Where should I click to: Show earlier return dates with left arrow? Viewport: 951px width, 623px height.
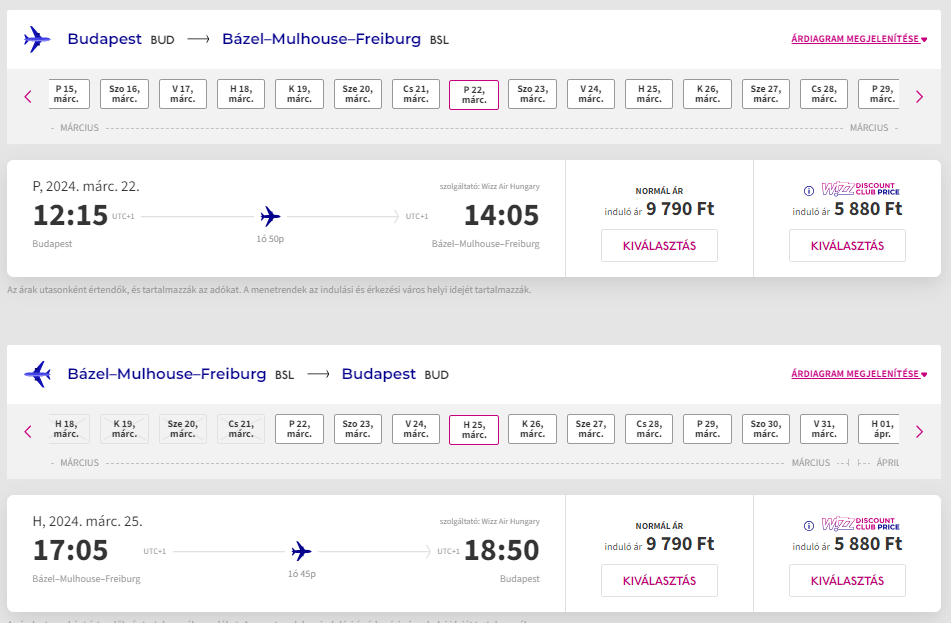pos(28,431)
